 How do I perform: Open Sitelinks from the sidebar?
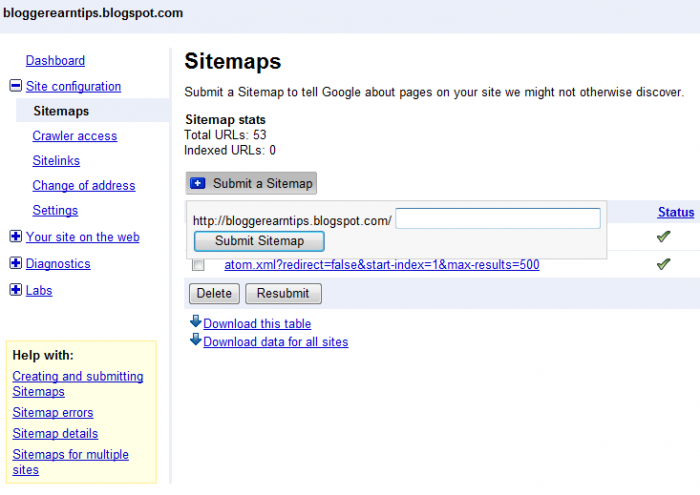pyautogui.click(x=56, y=161)
